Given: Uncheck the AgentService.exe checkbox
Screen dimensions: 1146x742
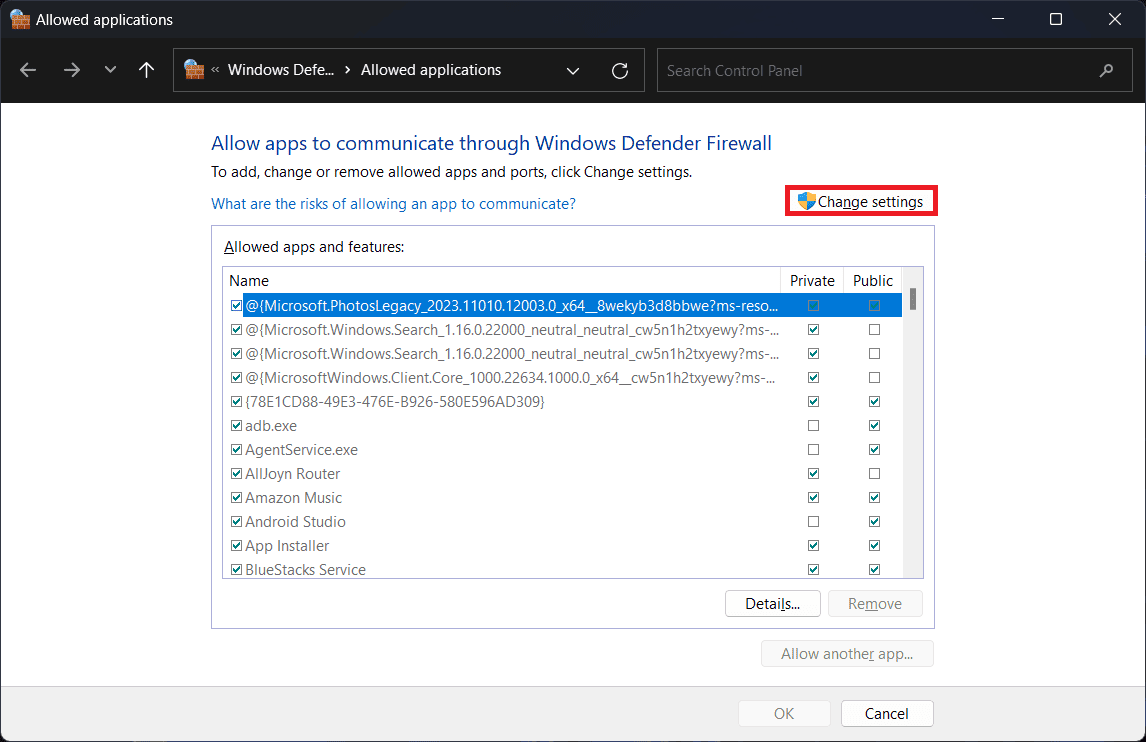Looking at the screenshot, I should (236, 450).
